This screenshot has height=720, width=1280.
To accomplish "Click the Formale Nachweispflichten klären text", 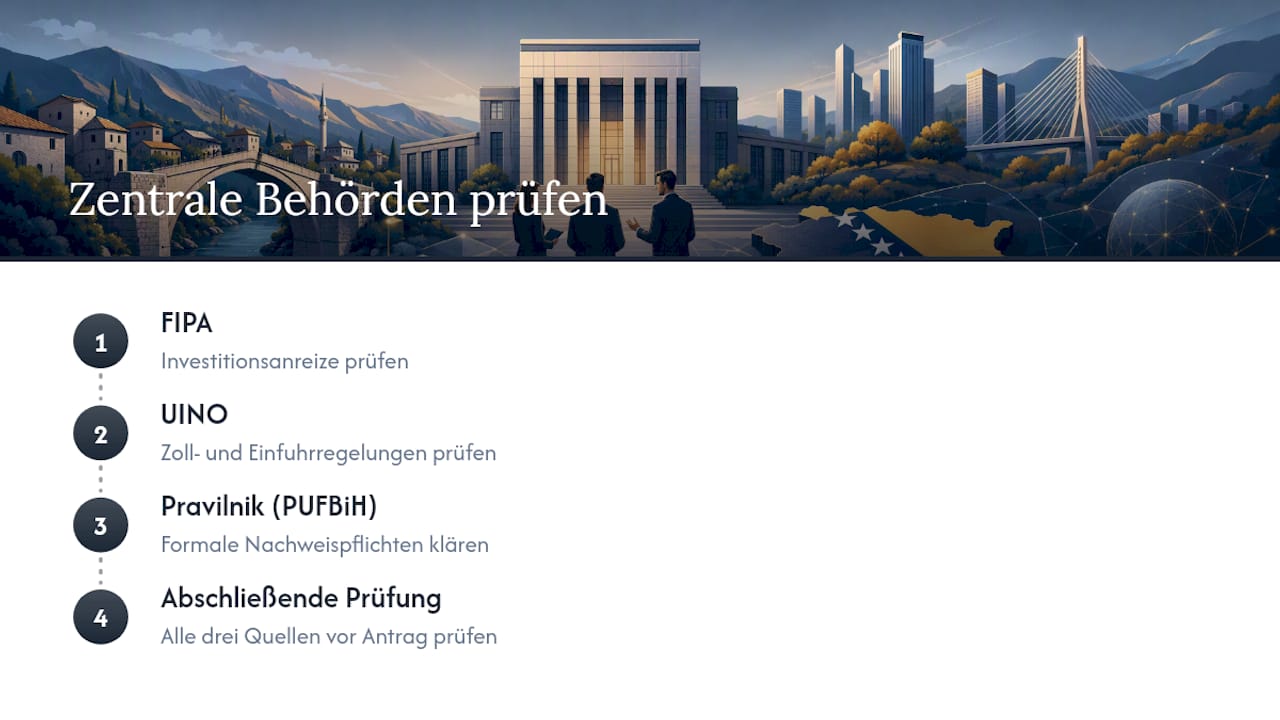I will [x=325, y=545].
